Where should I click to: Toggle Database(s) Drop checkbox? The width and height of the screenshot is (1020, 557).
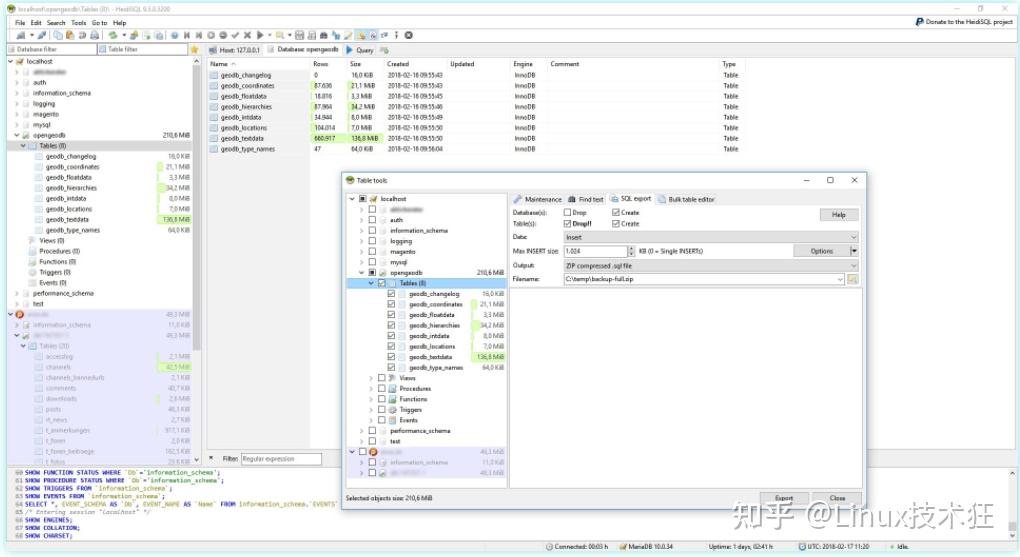click(x=567, y=213)
